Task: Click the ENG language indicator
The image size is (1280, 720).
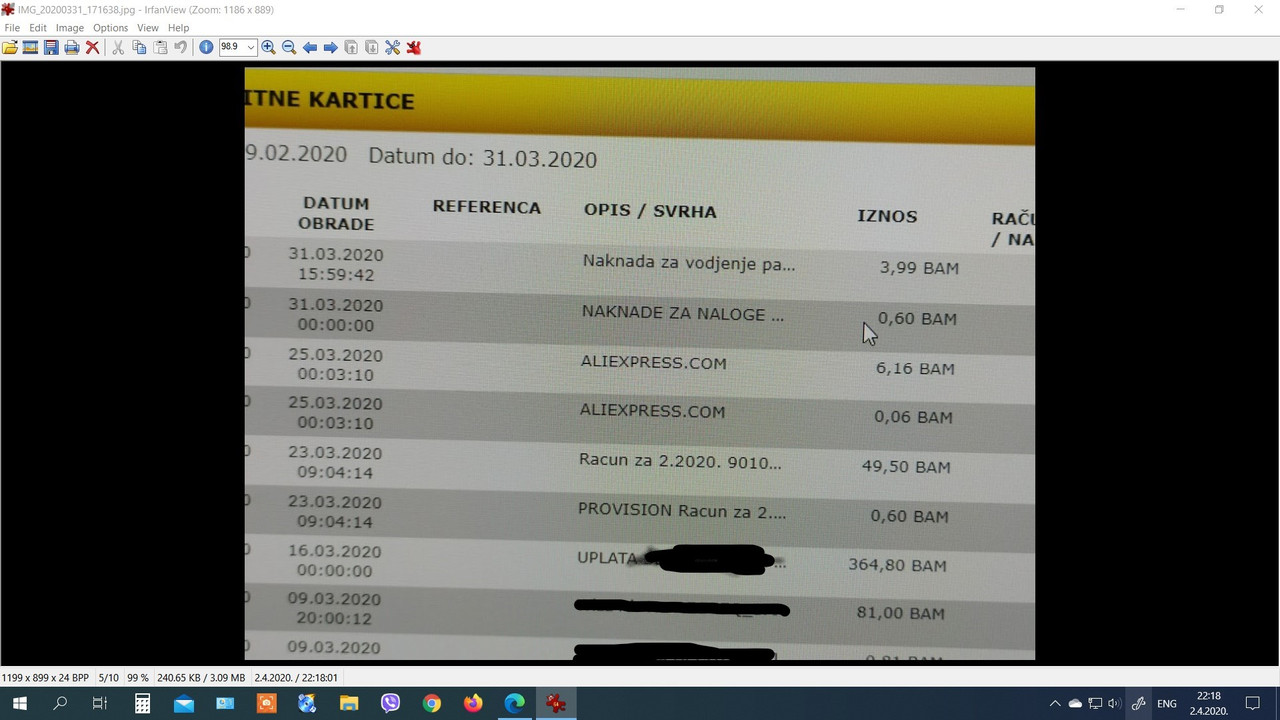Action: coord(1166,704)
